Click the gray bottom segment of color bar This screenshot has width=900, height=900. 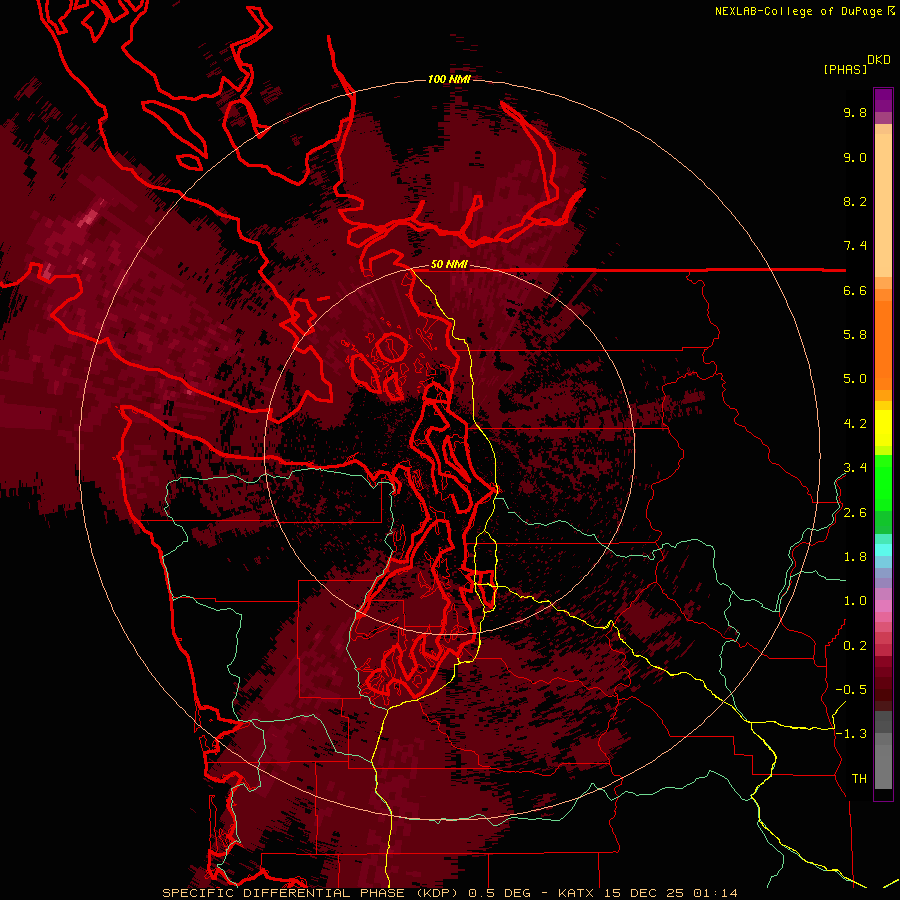pyautogui.click(x=883, y=763)
